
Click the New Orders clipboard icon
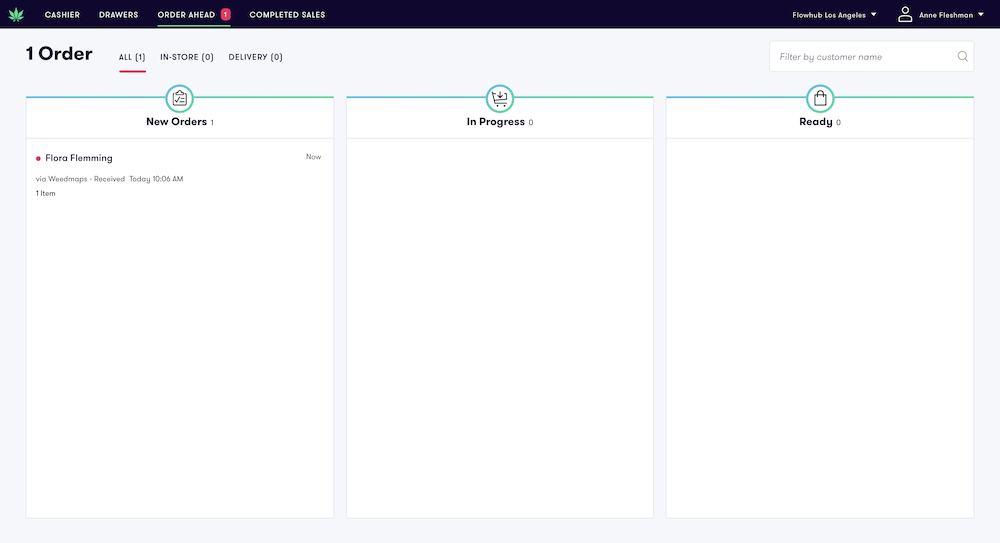pyautogui.click(x=180, y=98)
